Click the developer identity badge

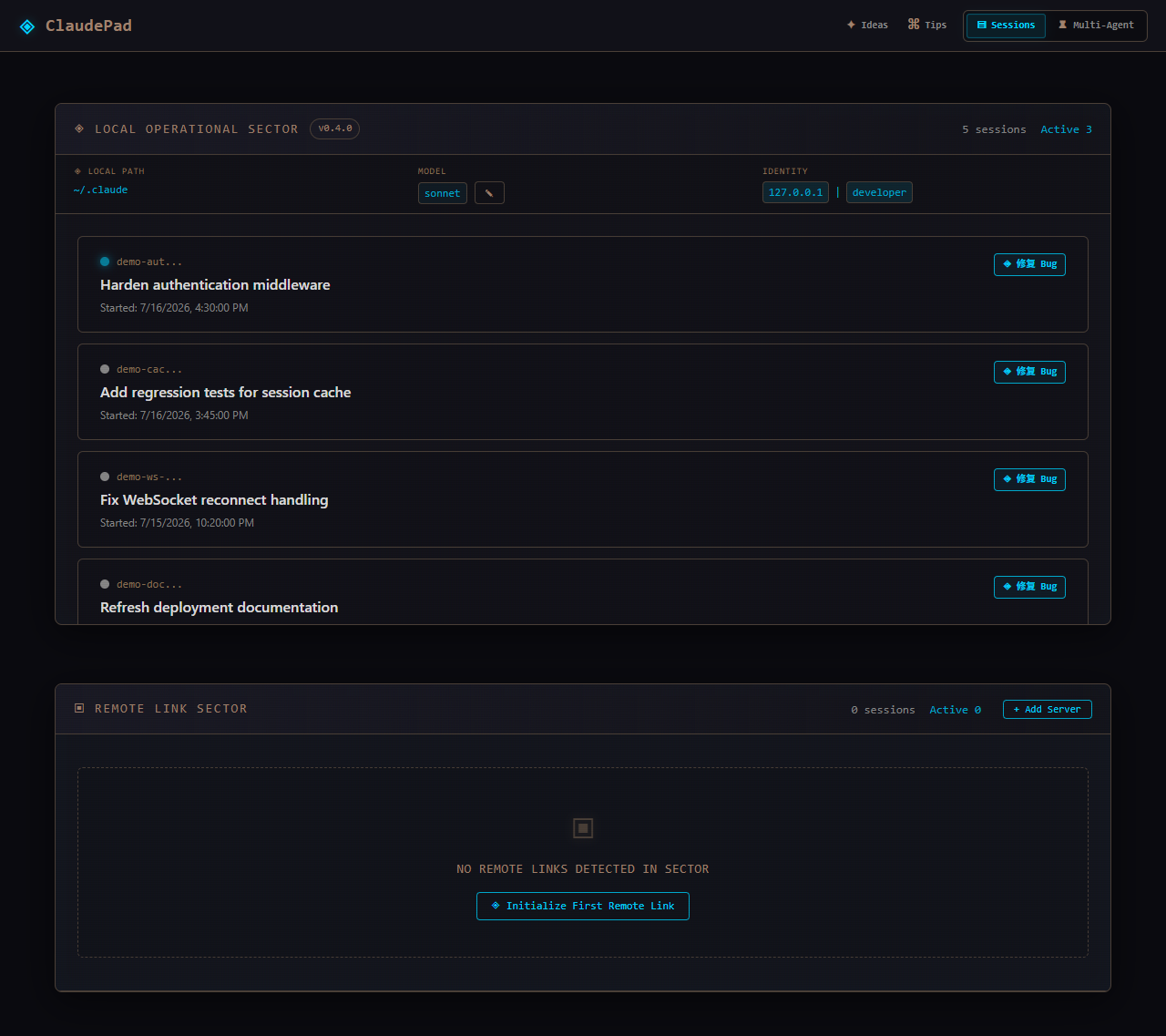879,192
